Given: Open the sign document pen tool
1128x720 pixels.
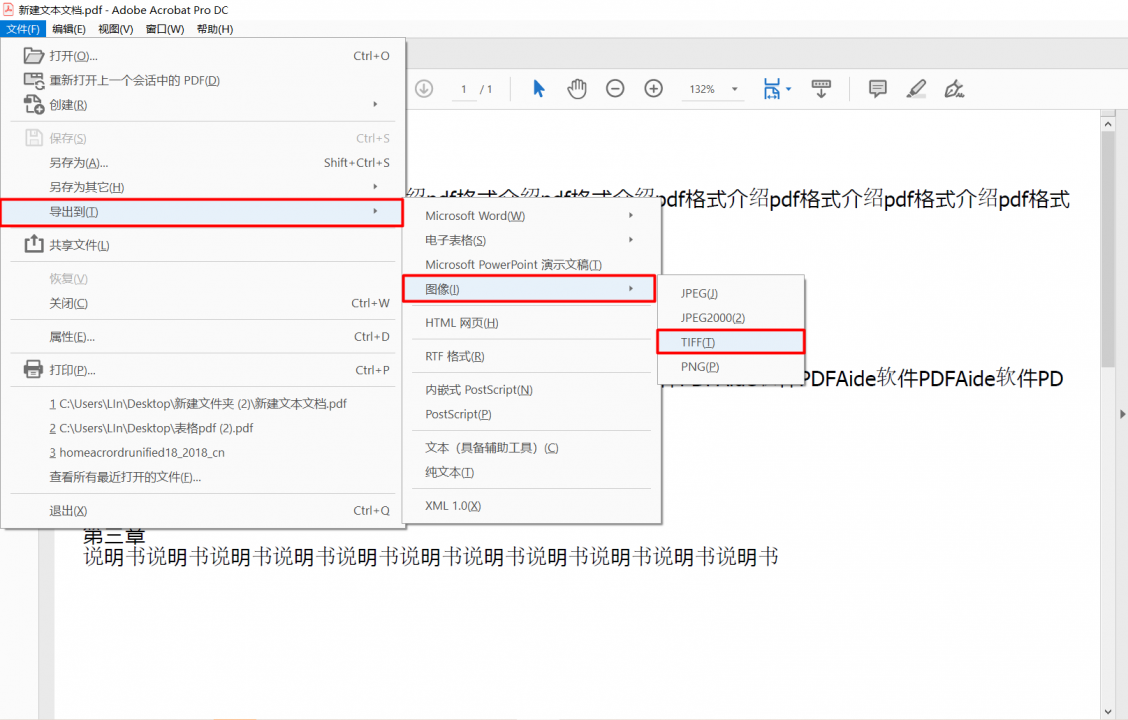Looking at the screenshot, I should (954, 88).
